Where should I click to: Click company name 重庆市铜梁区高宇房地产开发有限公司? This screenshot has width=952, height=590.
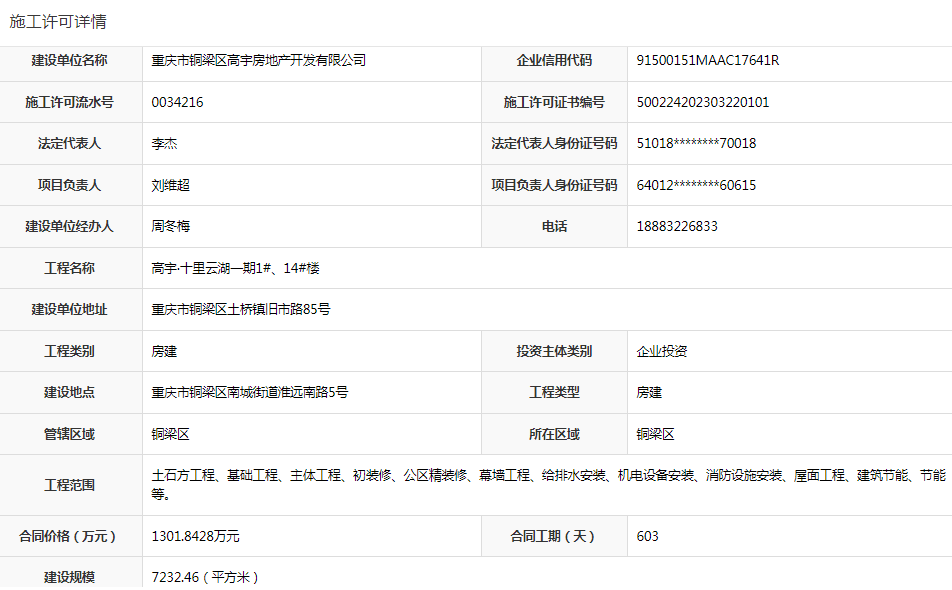point(258,61)
